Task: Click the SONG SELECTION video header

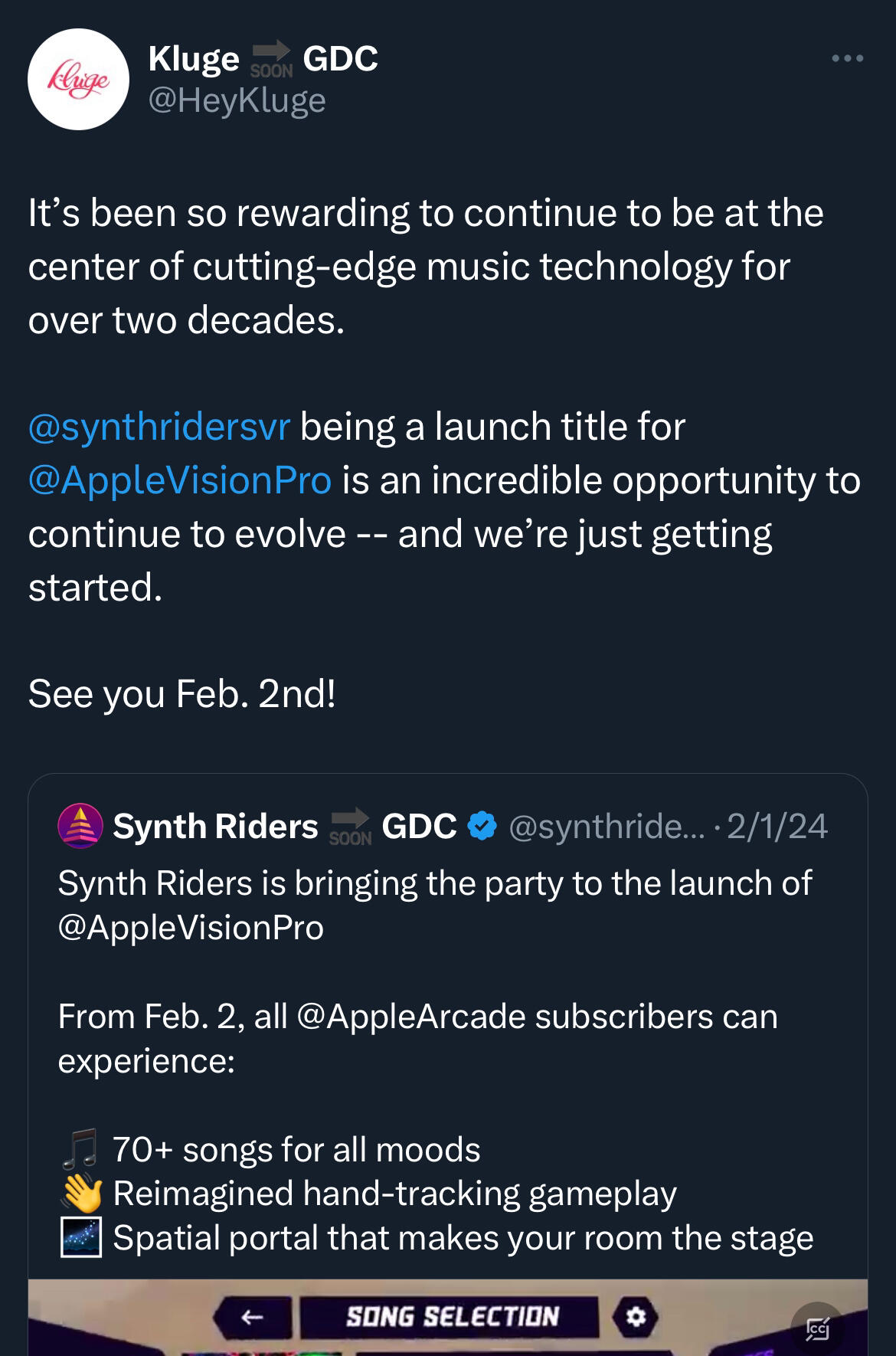Action: tap(452, 1317)
